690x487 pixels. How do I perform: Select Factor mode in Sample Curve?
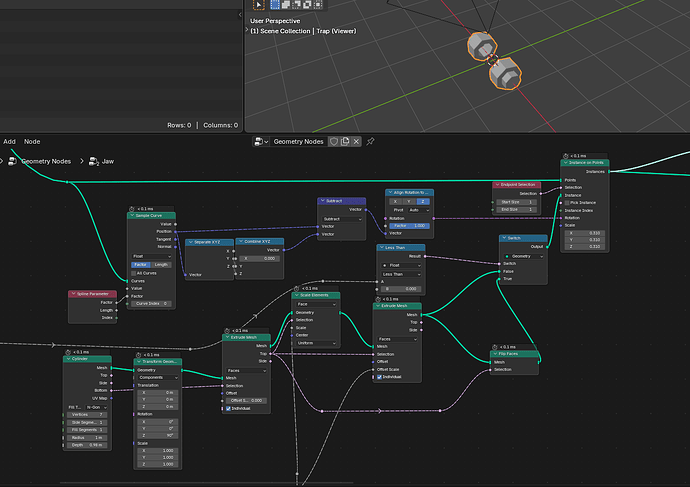point(141,264)
